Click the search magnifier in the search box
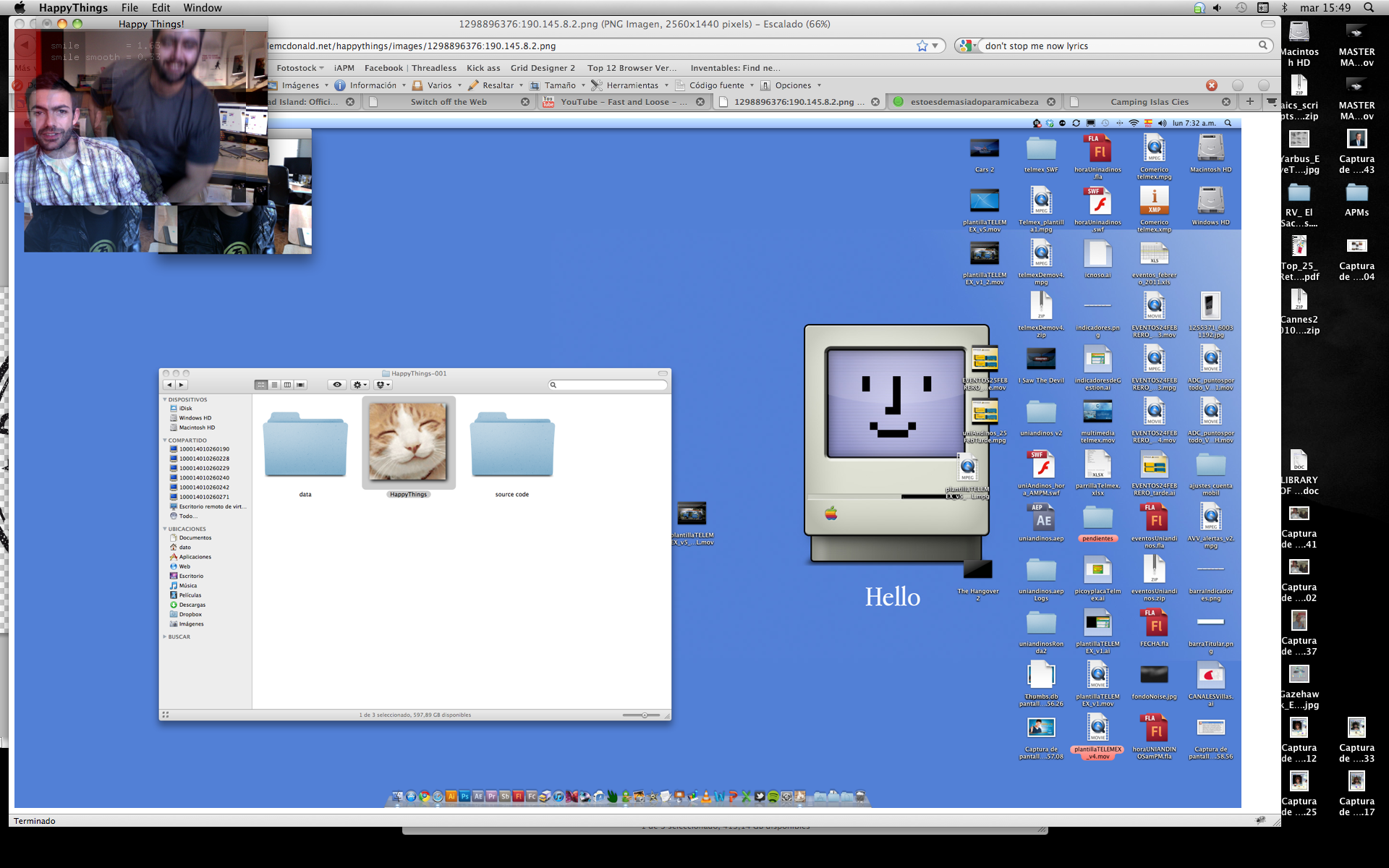 click(1262, 46)
